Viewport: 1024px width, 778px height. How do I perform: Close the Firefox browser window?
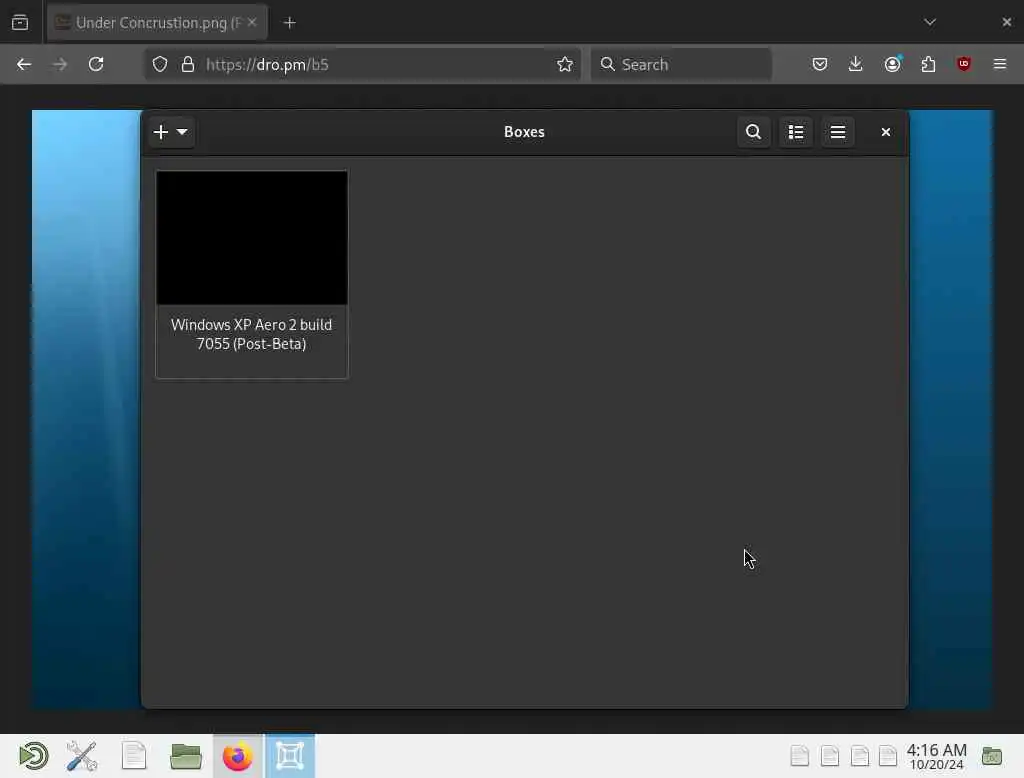point(1006,22)
